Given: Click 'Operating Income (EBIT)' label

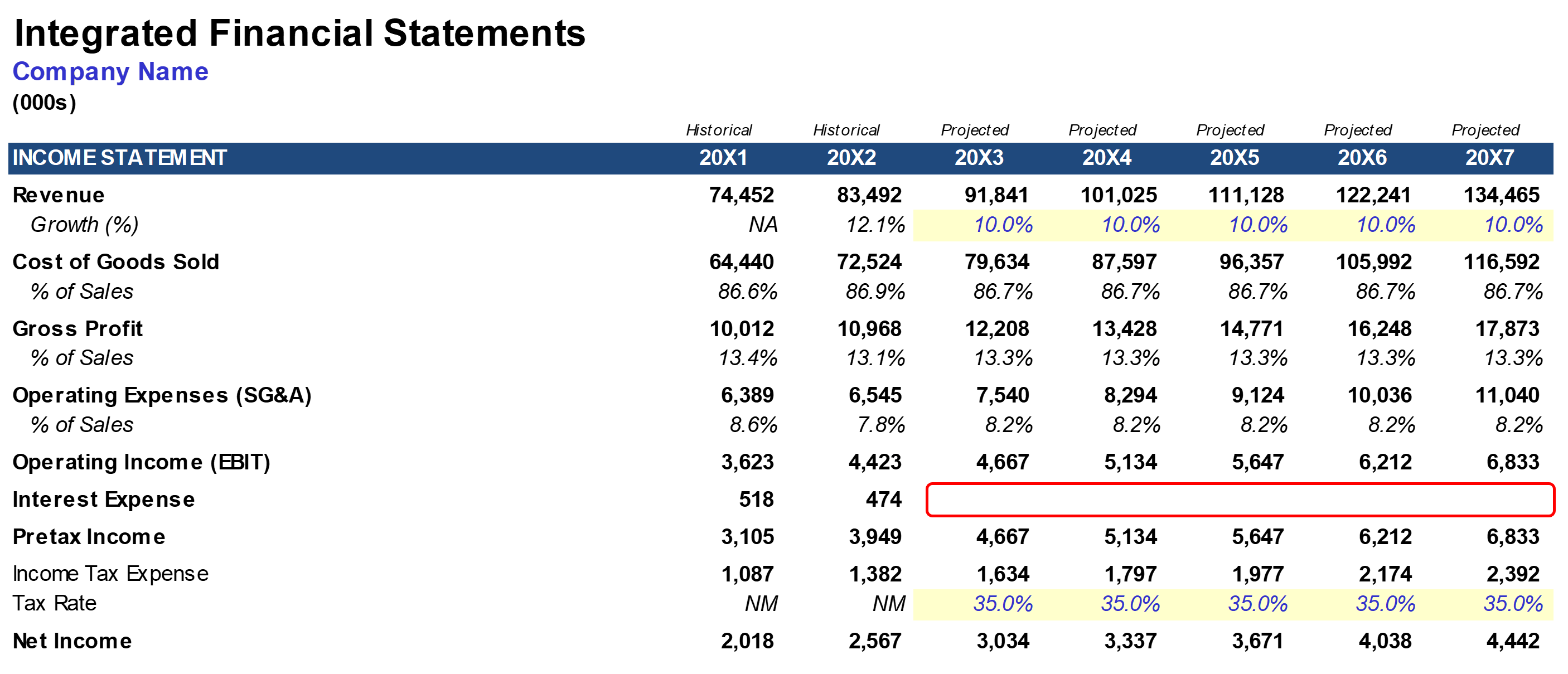Looking at the screenshot, I should pyautogui.click(x=141, y=463).
